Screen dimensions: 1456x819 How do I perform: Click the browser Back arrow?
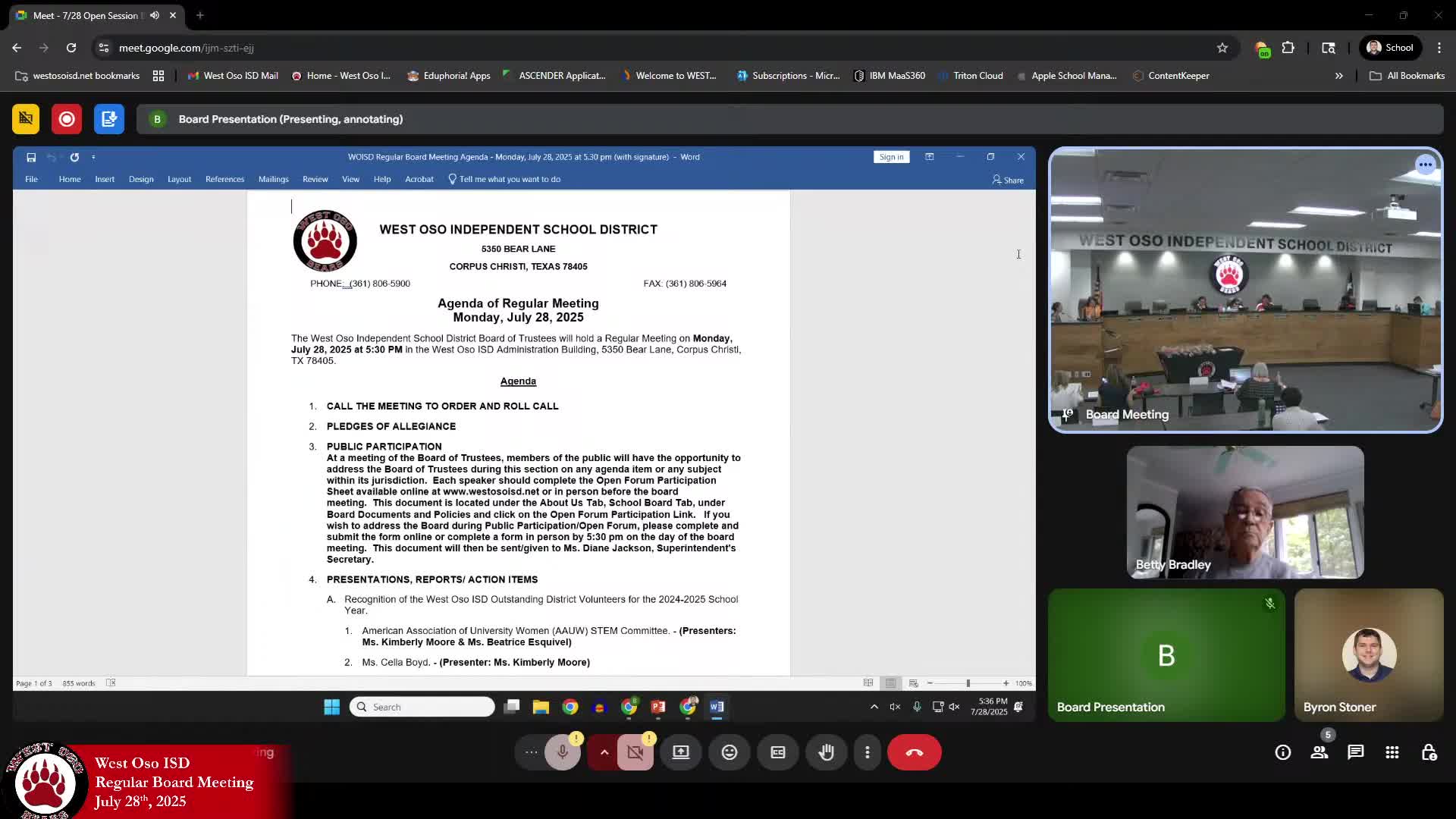[x=17, y=48]
